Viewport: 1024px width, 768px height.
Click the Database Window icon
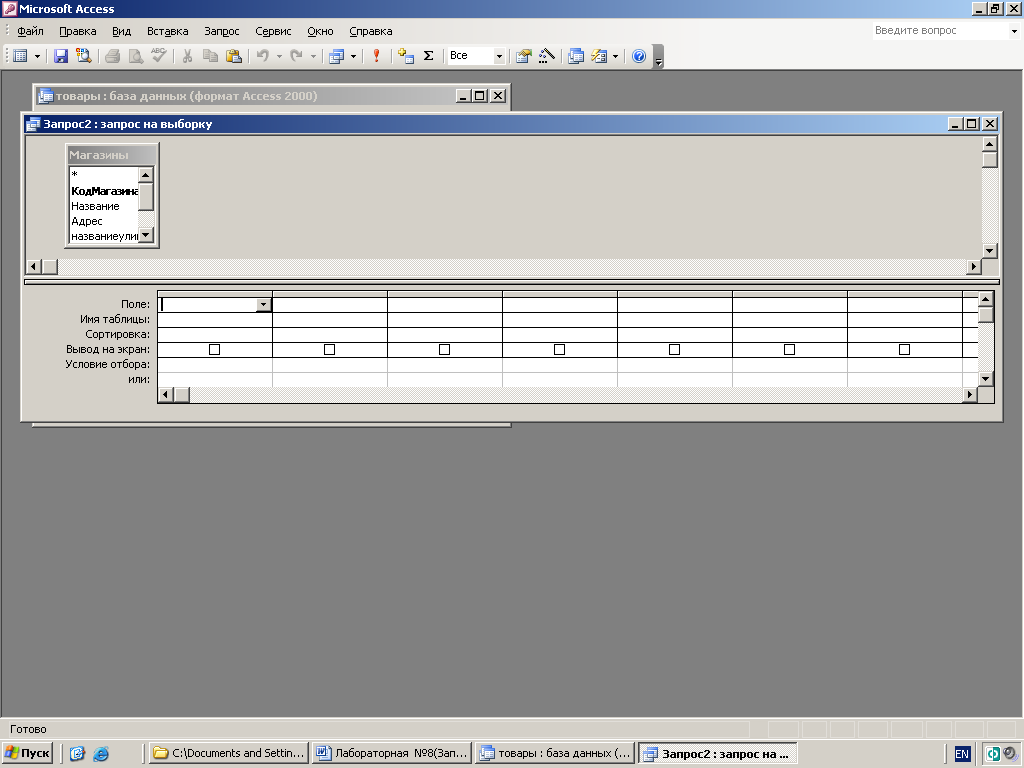pyautogui.click(x=575, y=56)
